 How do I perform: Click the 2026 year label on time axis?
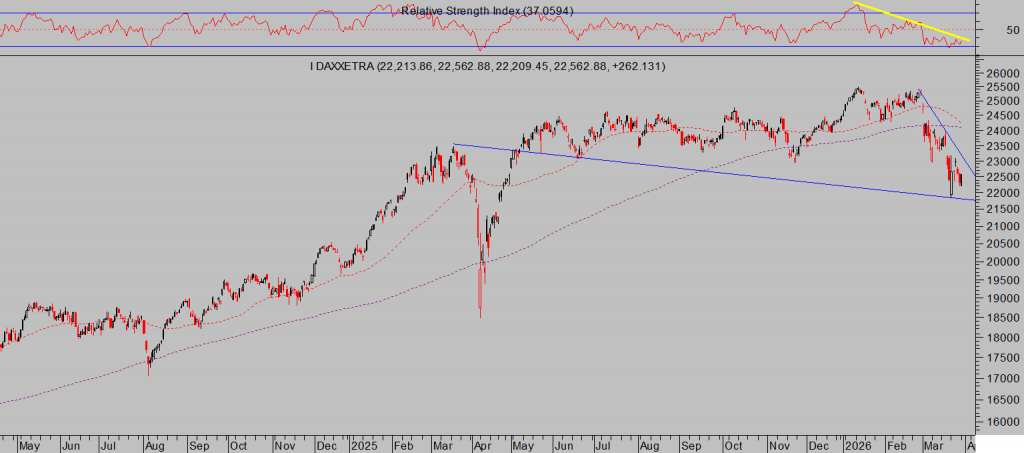point(859,442)
